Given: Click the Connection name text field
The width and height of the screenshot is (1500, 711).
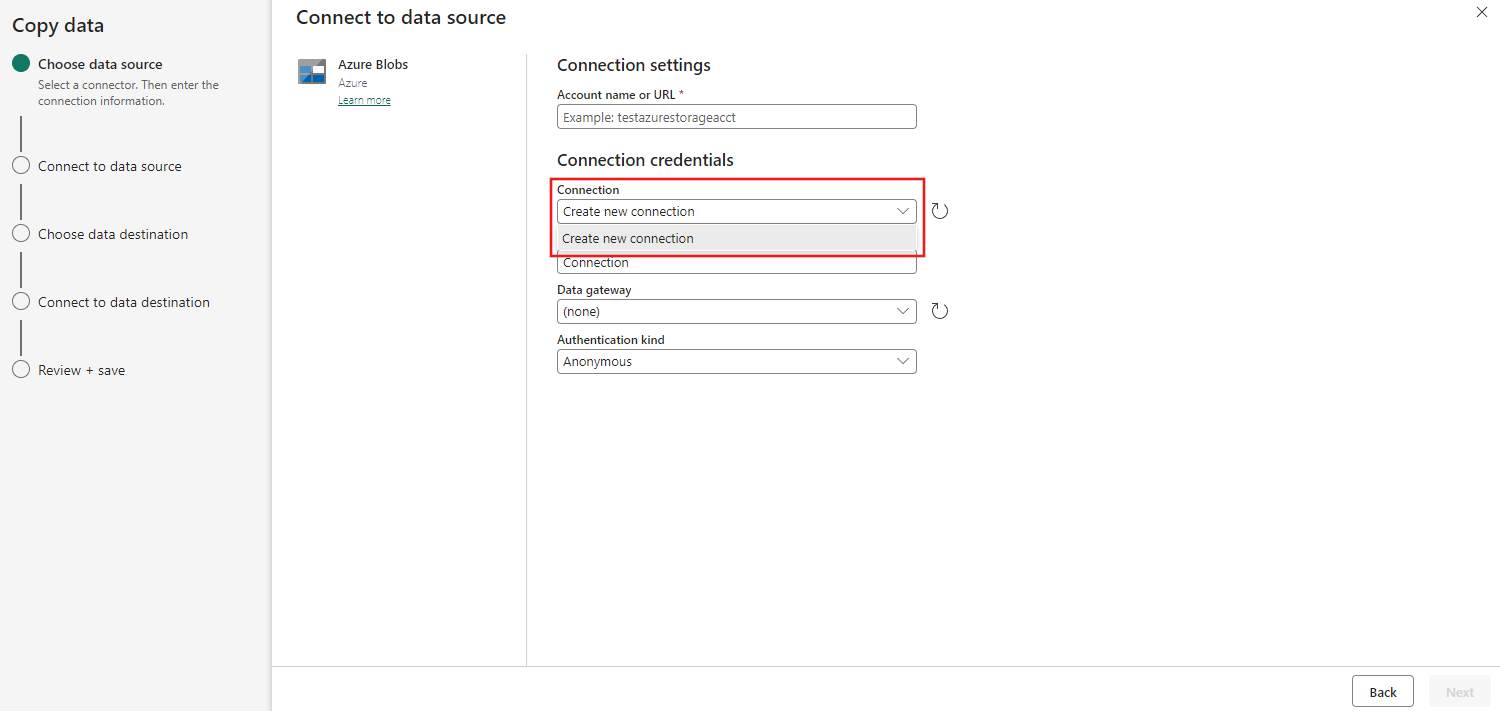Looking at the screenshot, I should click(x=736, y=264).
